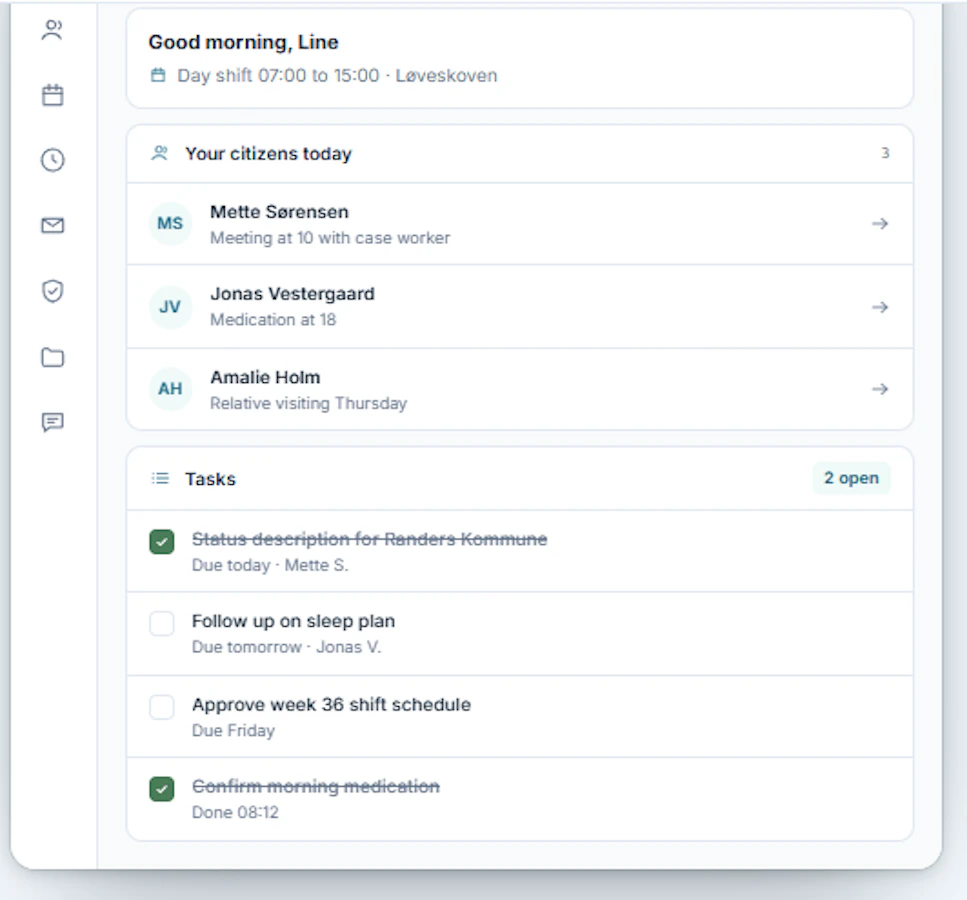
Task: Click Approve week 36 shift schedule title
Action: (x=331, y=704)
